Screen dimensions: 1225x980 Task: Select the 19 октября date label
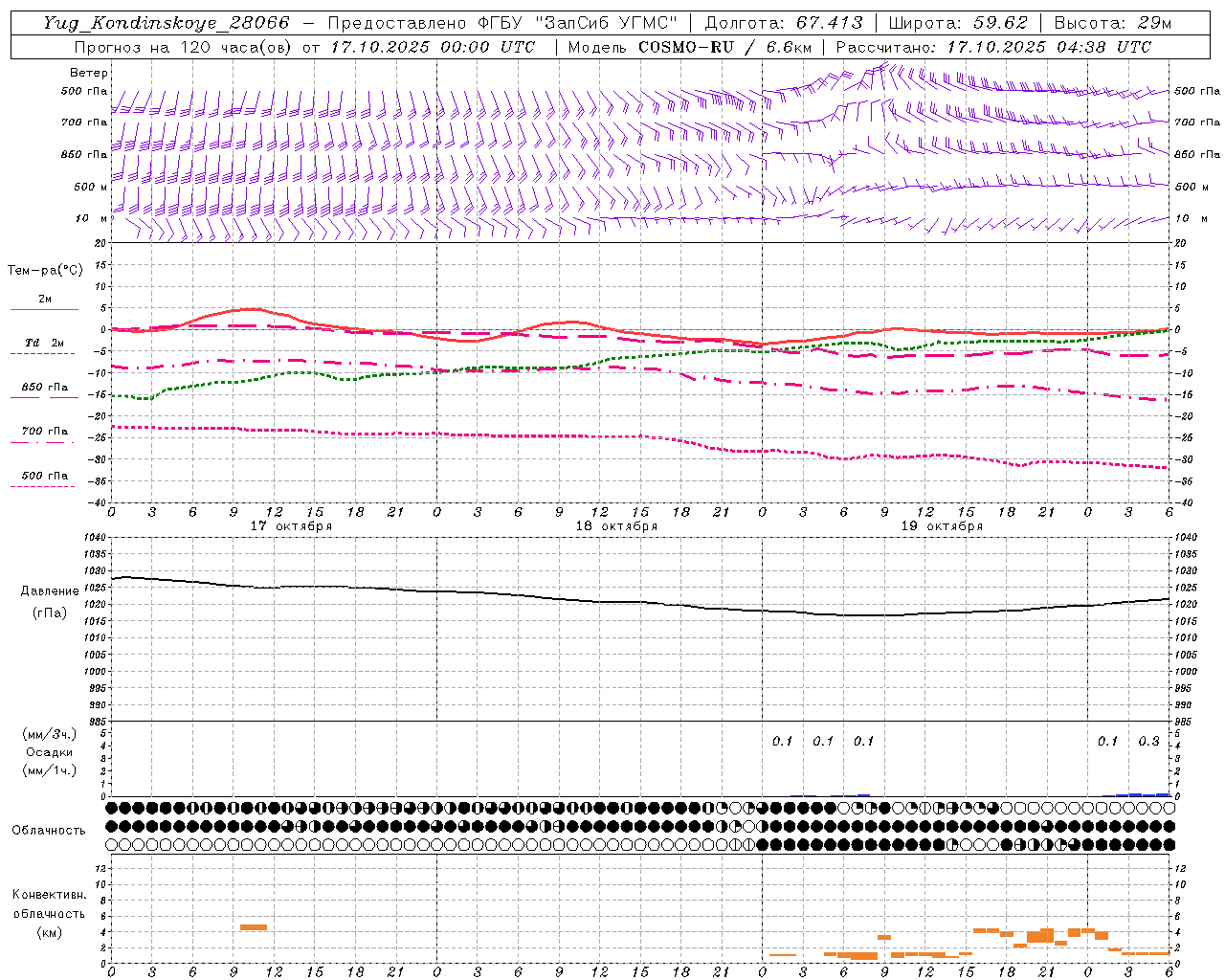(x=942, y=526)
